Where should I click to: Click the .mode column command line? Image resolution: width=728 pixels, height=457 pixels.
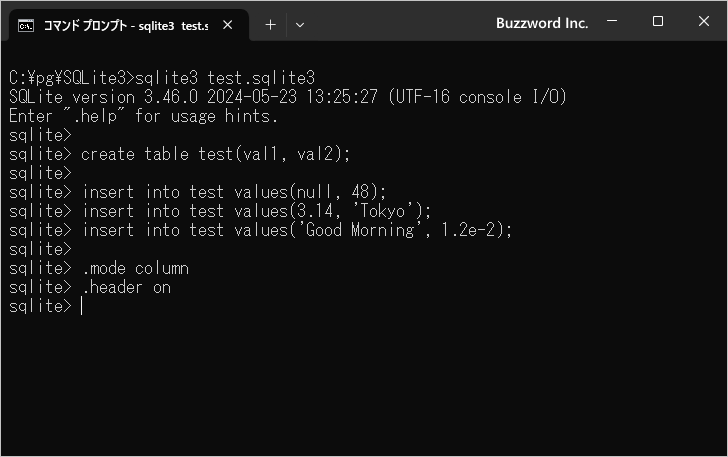(135, 269)
